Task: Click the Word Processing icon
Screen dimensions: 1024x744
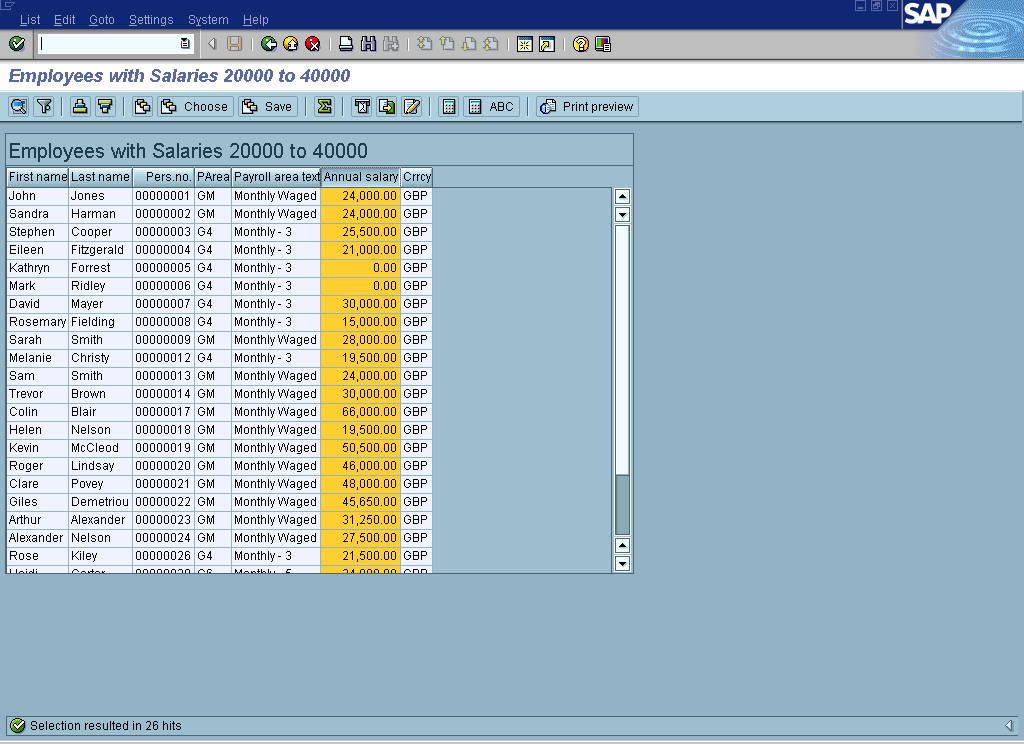Action: coord(362,106)
